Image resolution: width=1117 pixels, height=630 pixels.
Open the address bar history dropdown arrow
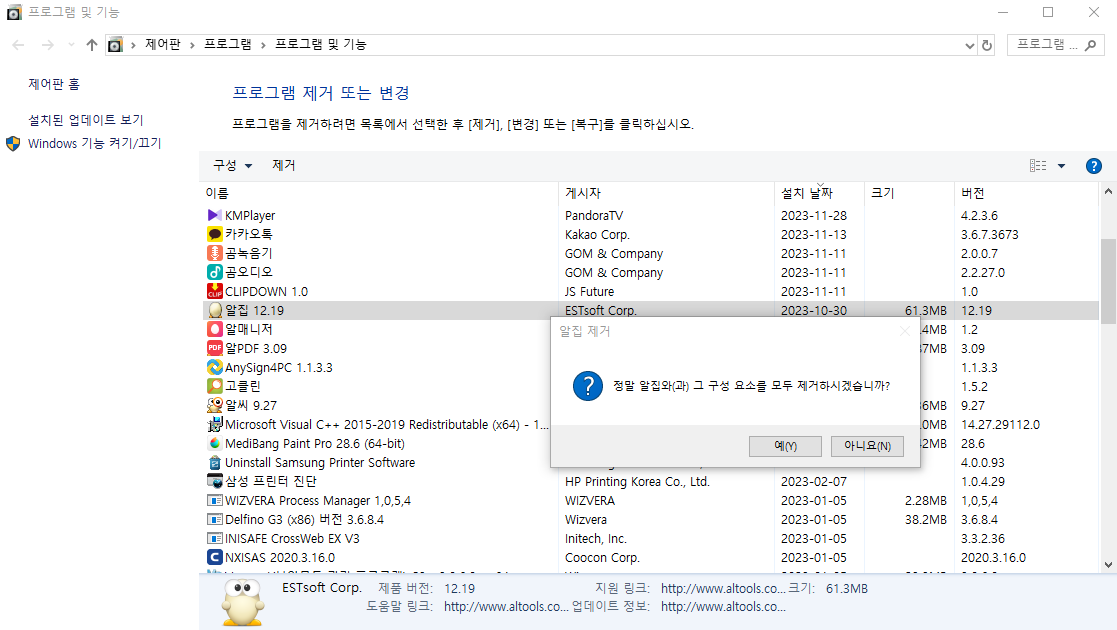(968, 44)
